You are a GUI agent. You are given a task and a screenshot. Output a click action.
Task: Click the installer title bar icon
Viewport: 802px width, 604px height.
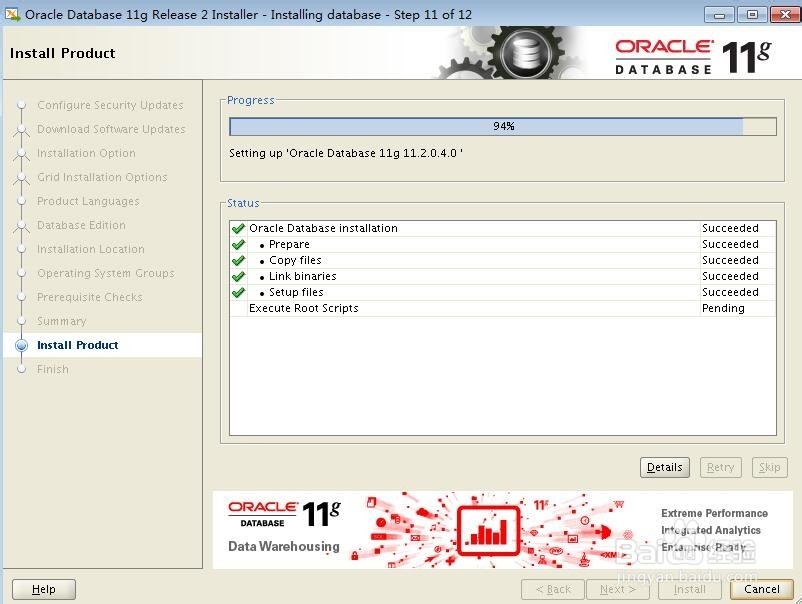tap(12, 14)
